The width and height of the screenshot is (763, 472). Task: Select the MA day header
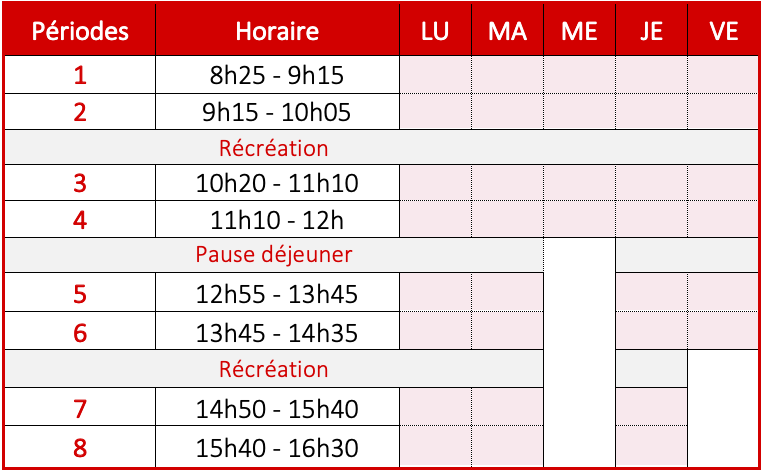(x=507, y=30)
